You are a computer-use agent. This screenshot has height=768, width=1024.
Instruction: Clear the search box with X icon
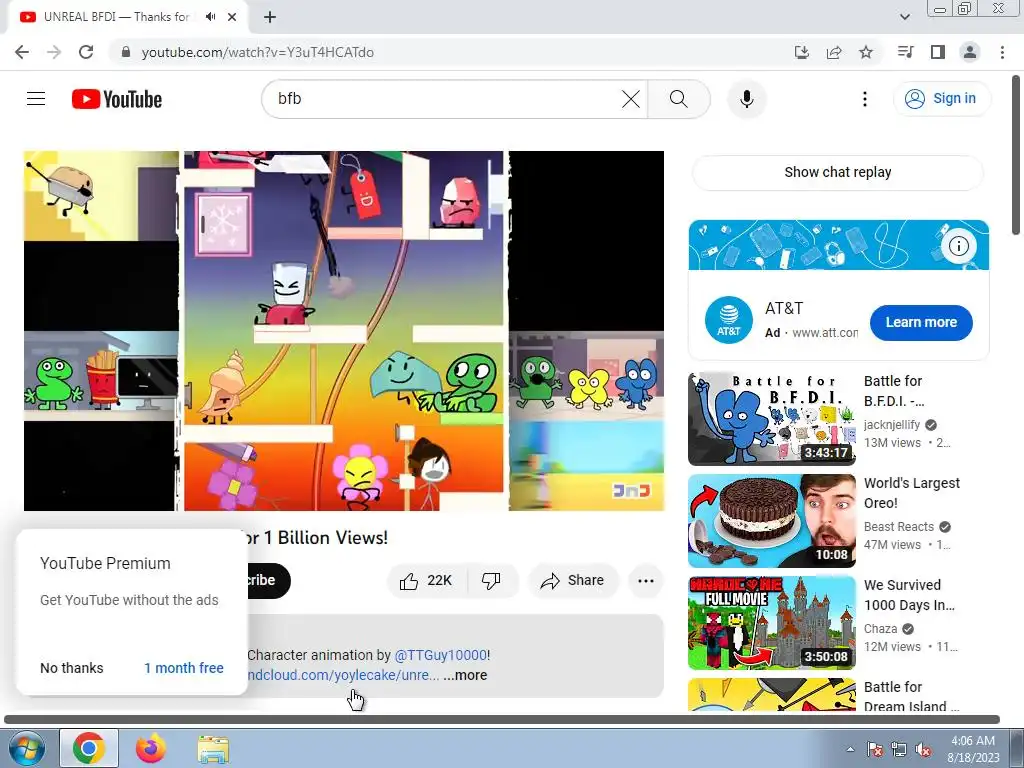(631, 99)
